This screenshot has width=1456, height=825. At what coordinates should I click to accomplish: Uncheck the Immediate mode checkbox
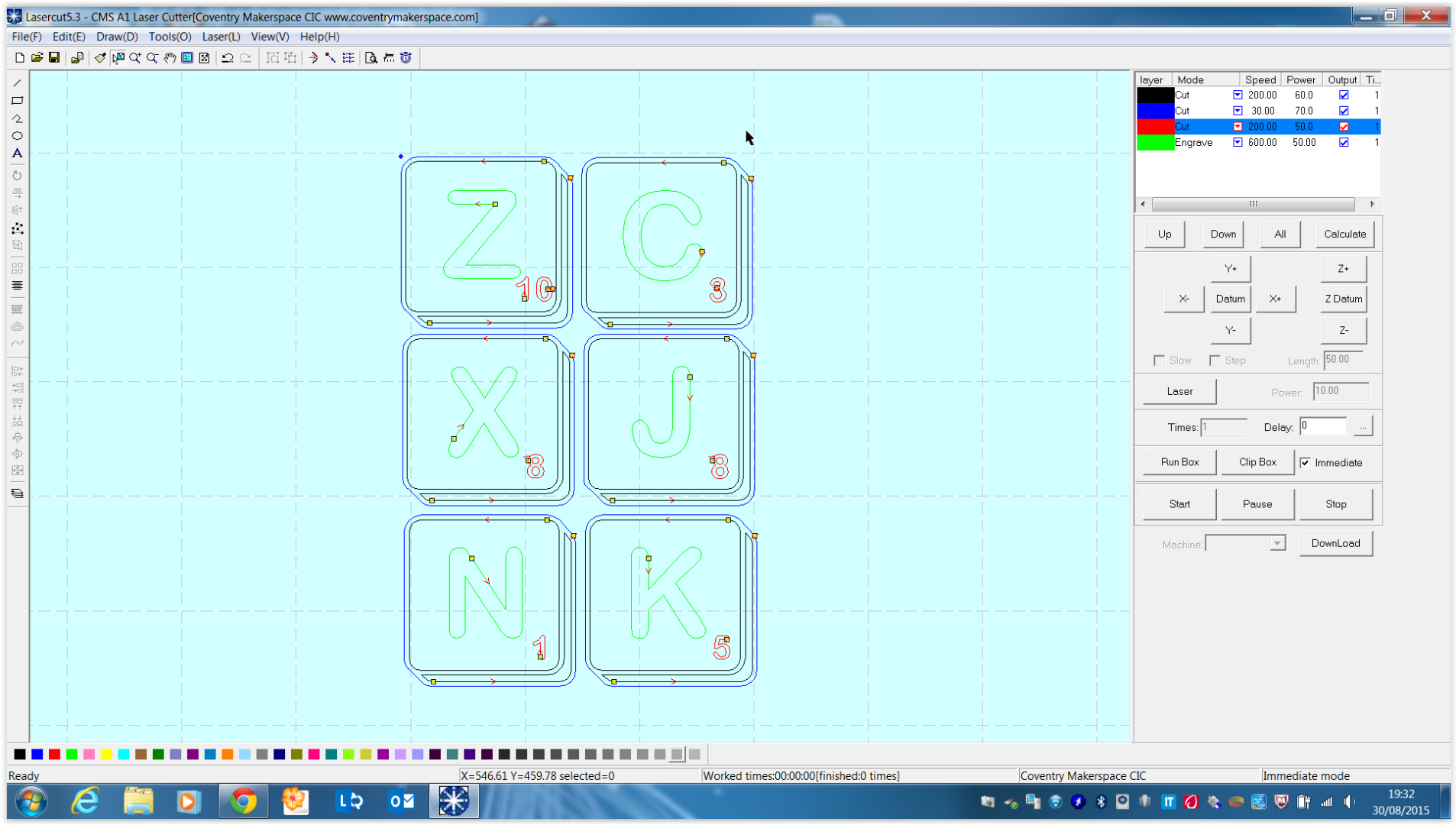pos(1306,462)
